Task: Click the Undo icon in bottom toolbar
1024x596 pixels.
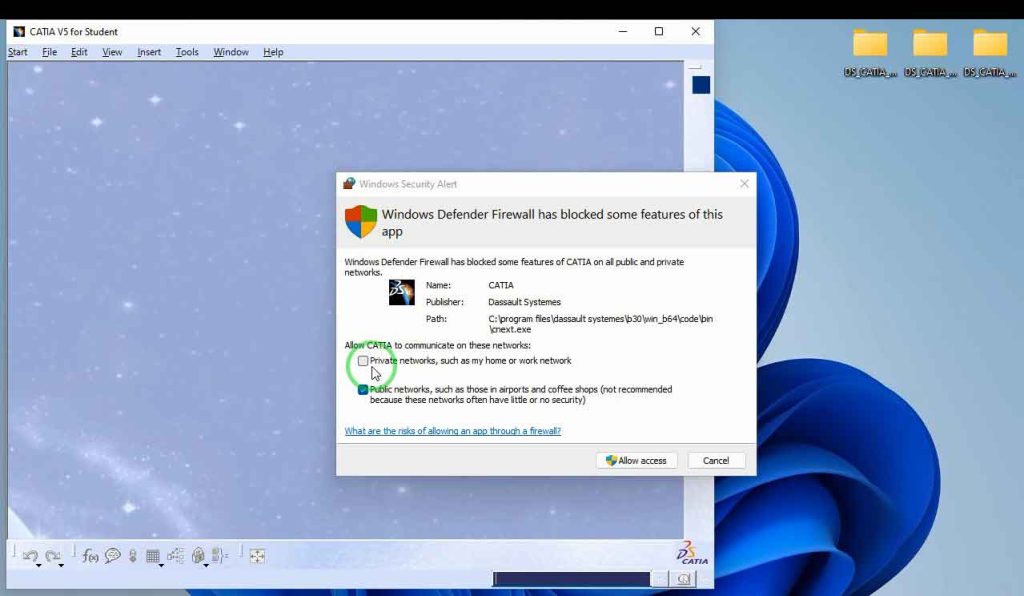Action: click(30, 556)
